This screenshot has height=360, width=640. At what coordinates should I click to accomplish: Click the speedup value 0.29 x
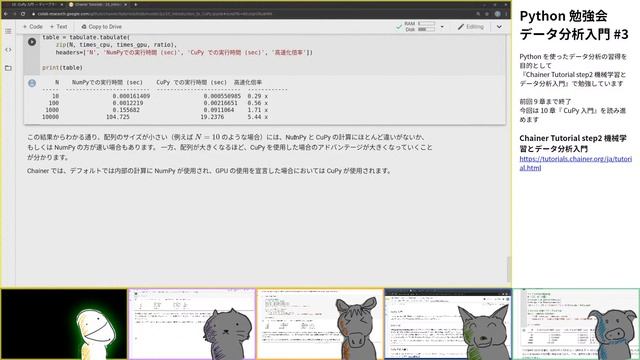tap(258, 96)
